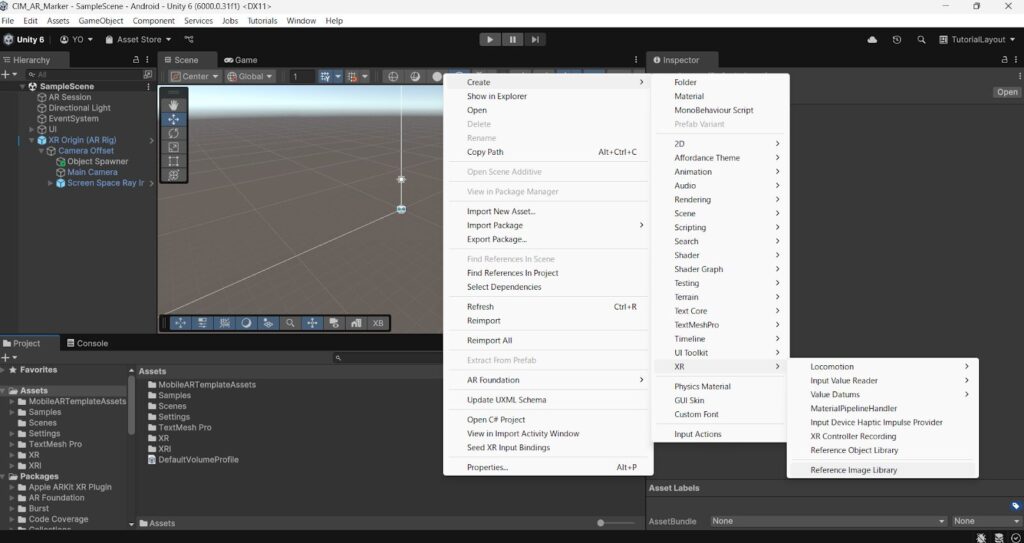Click the Project panel search field

pyautogui.click(x=390, y=358)
